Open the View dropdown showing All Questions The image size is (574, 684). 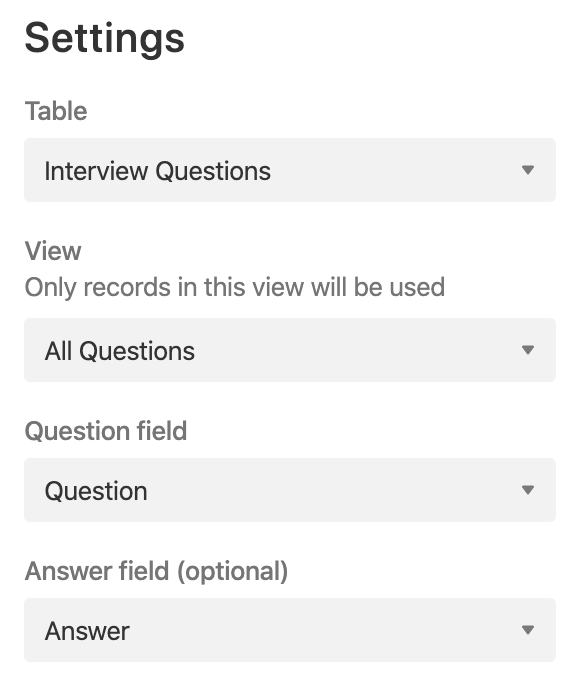290,350
